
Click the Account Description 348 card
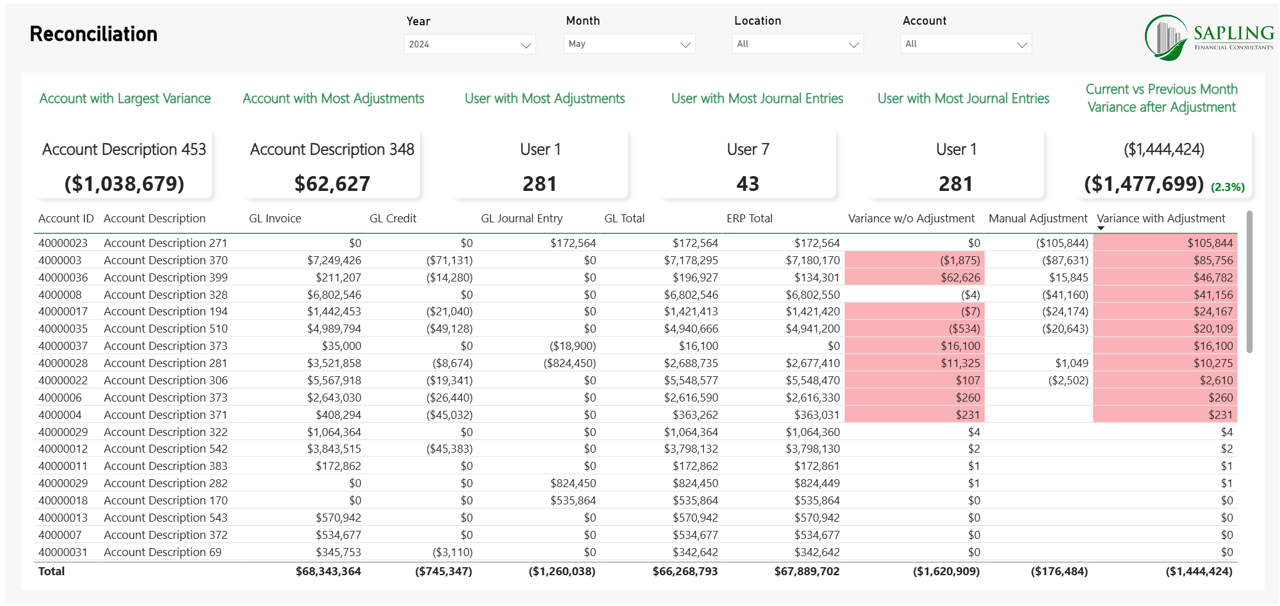332,166
